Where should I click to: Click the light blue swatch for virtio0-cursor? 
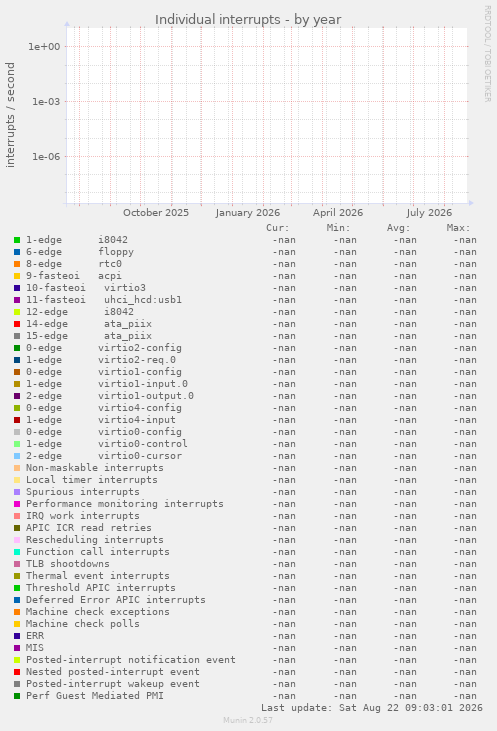17,456
